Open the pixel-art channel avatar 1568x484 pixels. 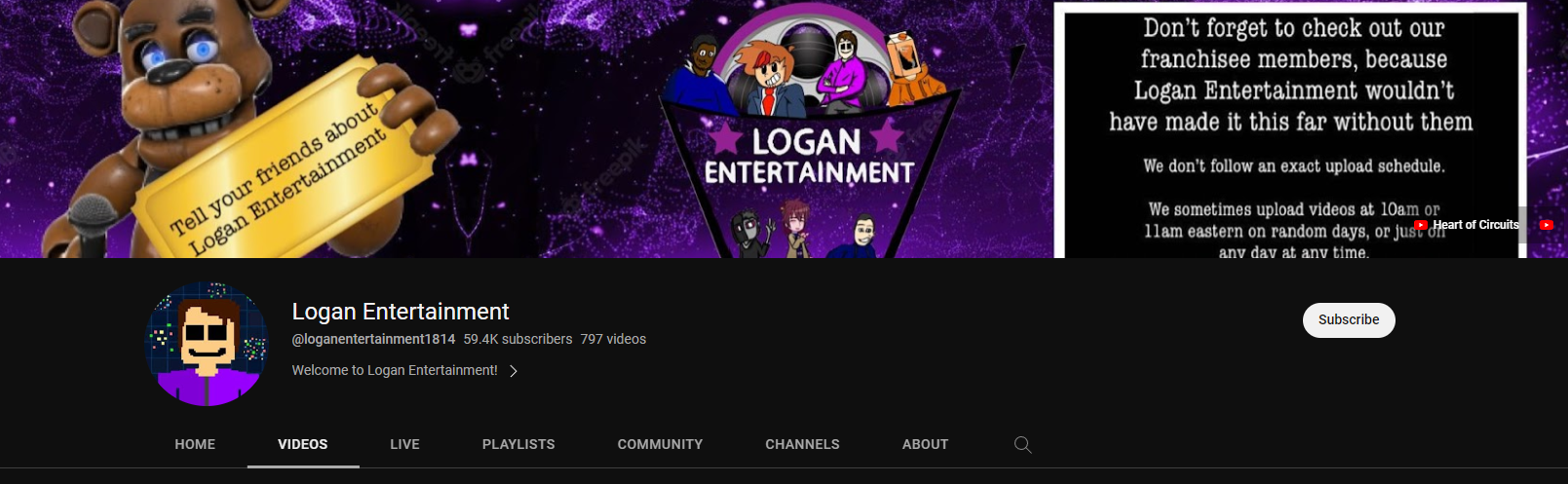coord(206,345)
